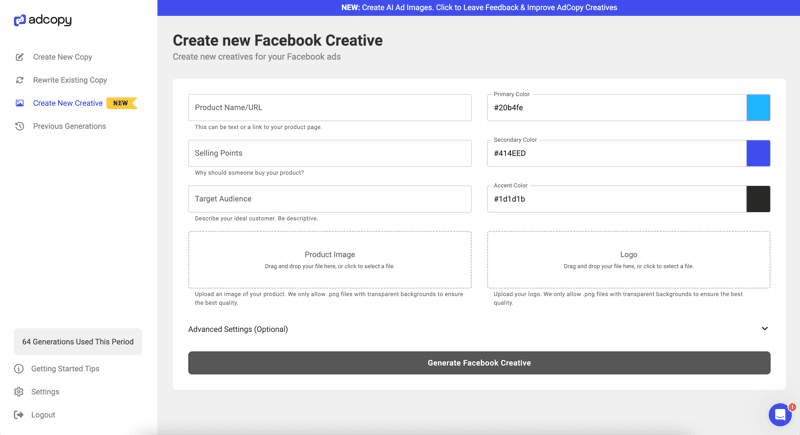Focus the Selling Points field
This screenshot has height=435, width=800.
click(x=330, y=153)
